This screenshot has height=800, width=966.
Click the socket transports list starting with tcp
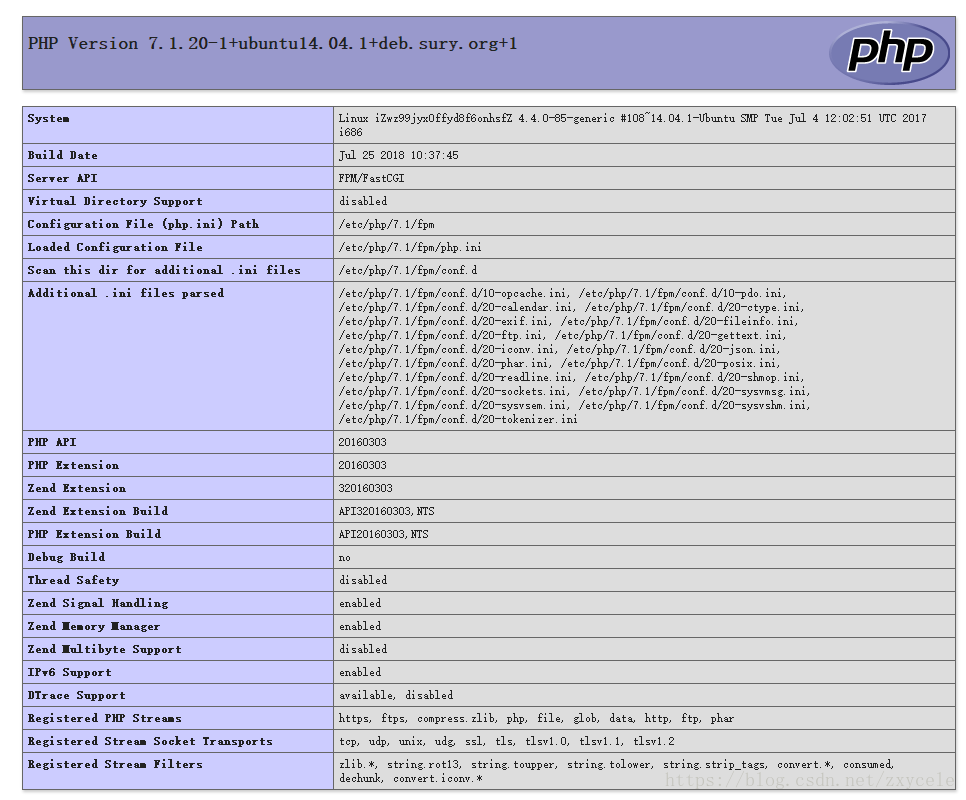click(506, 741)
